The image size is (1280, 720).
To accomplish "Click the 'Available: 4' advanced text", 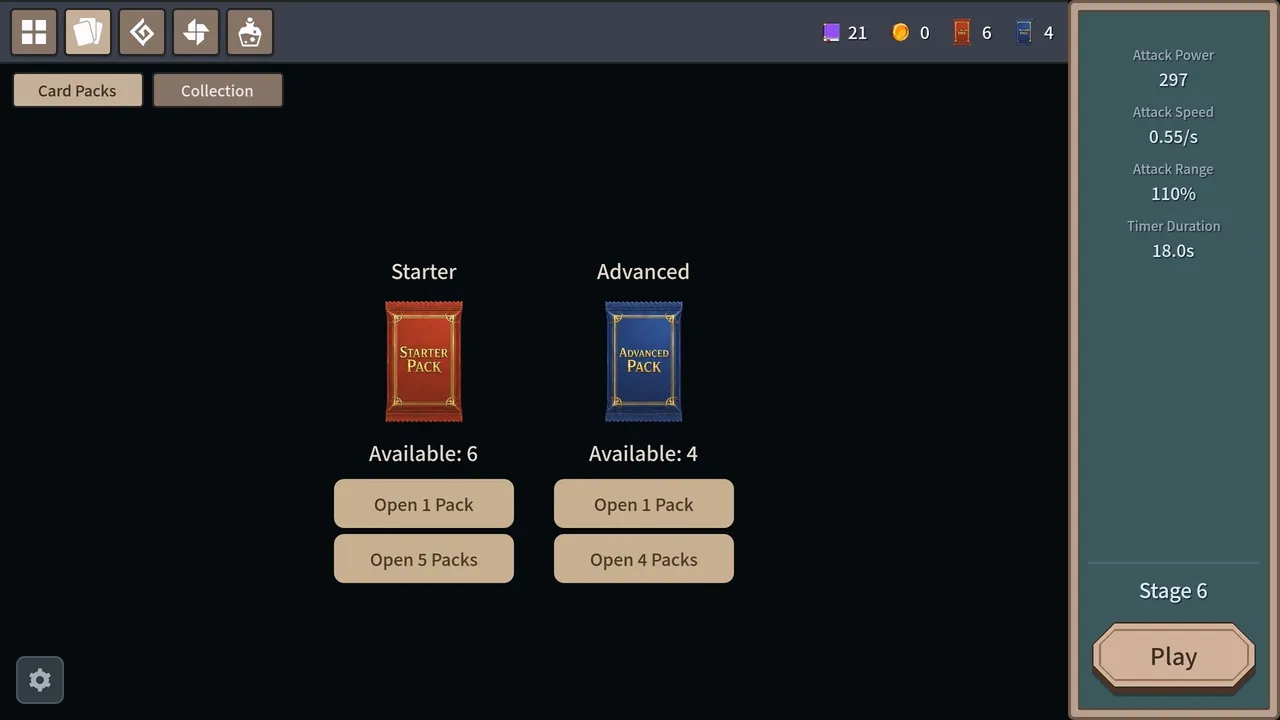I will pos(644,454).
